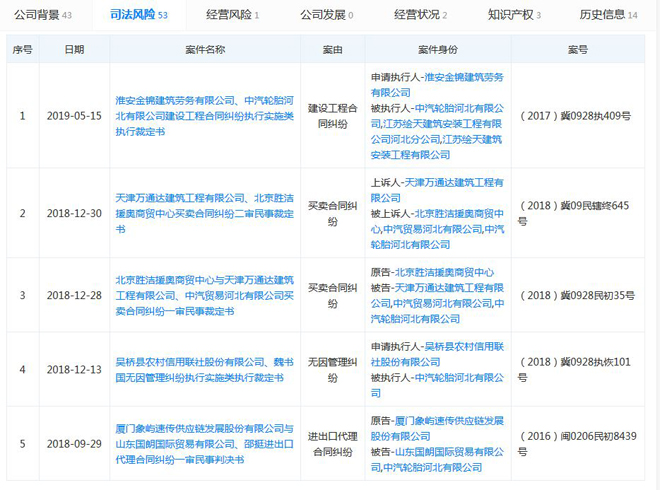Click applicant link 吴桥县农村信用联社股份有限公司 in row 4
660x490 pixels.
437,354
